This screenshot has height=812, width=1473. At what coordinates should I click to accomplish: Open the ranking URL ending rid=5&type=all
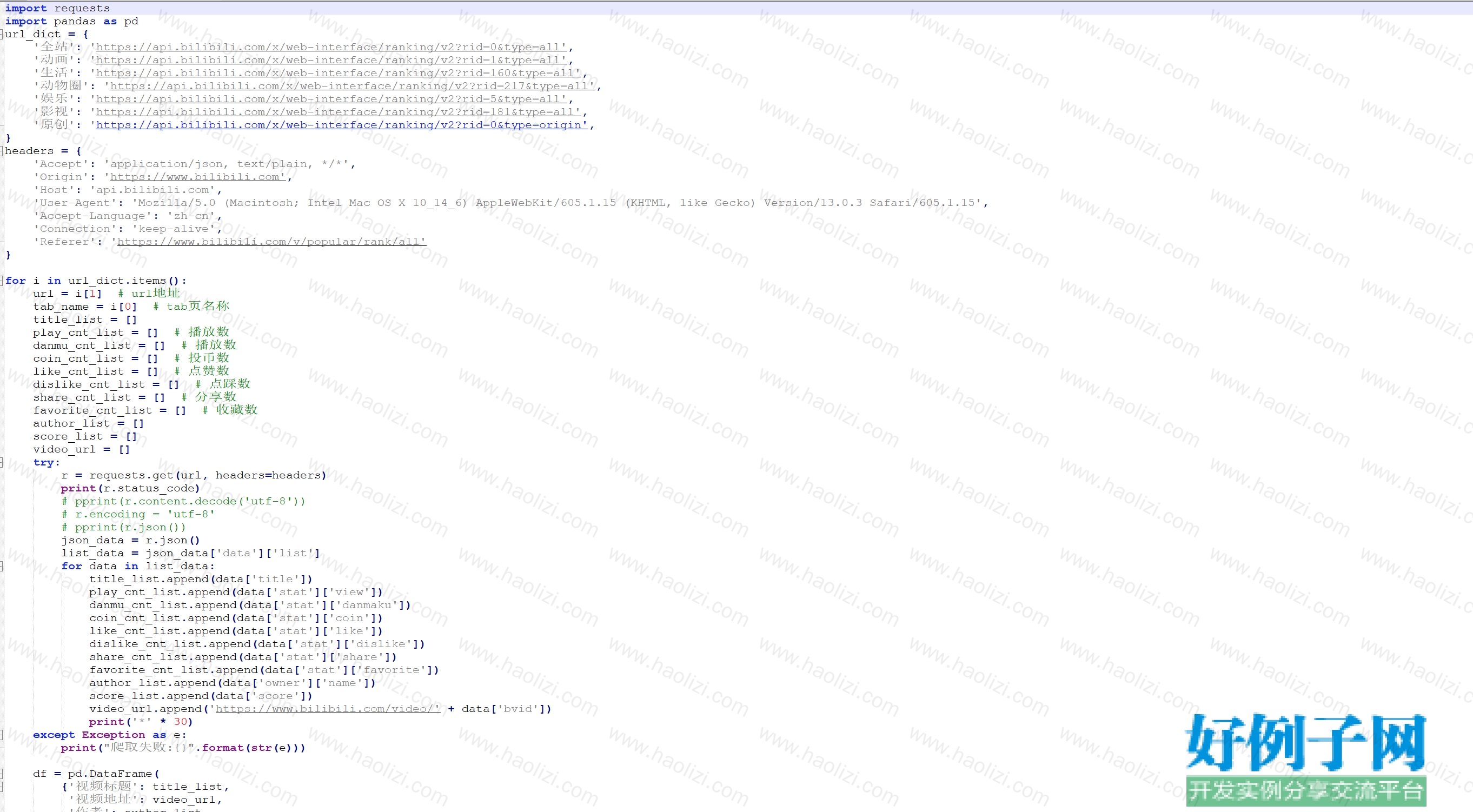pyautogui.click(x=331, y=99)
